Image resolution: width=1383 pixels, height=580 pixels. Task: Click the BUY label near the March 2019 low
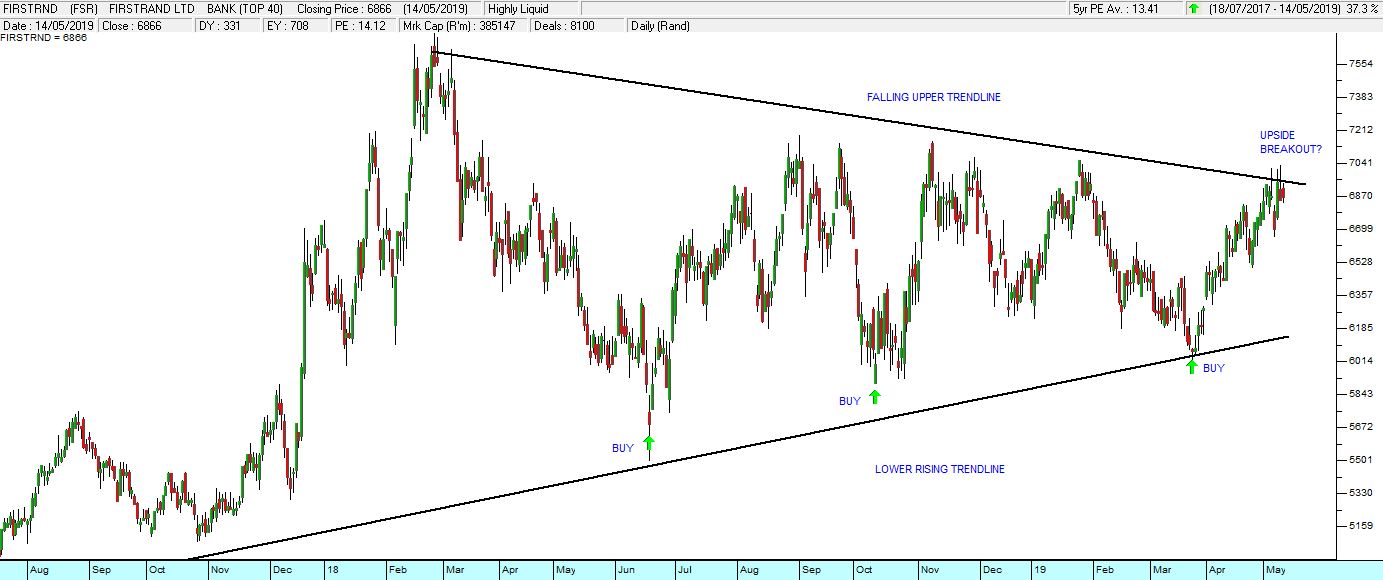coord(1213,368)
